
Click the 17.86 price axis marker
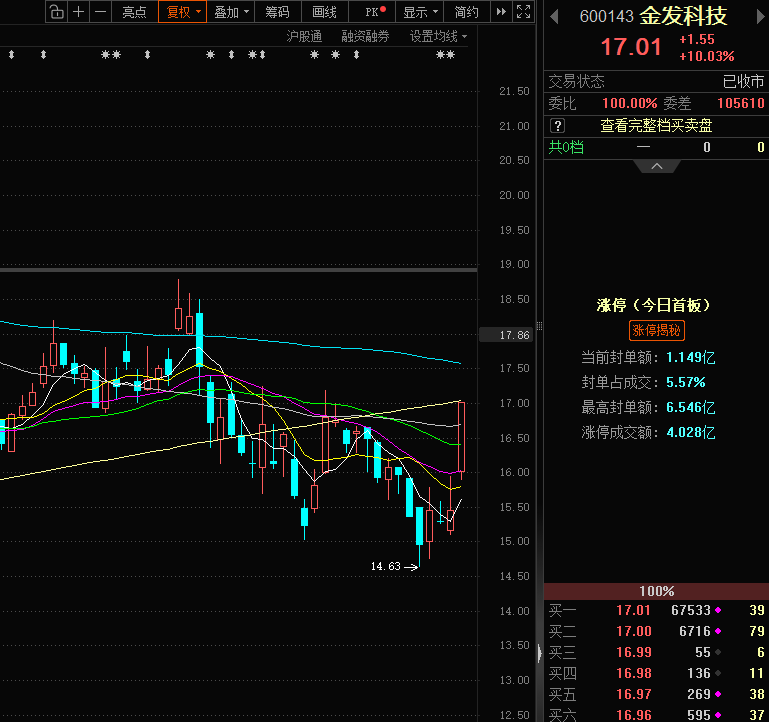pos(506,335)
